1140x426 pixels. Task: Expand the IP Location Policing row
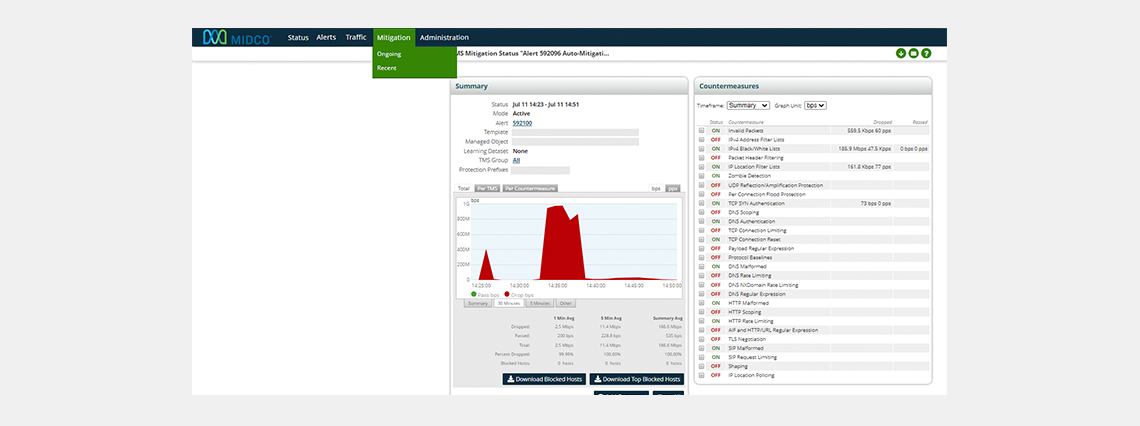[x=702, y=375]
